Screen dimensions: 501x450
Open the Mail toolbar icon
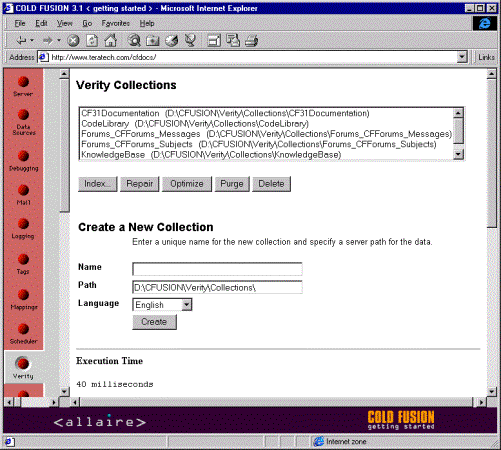coord(233,40)
